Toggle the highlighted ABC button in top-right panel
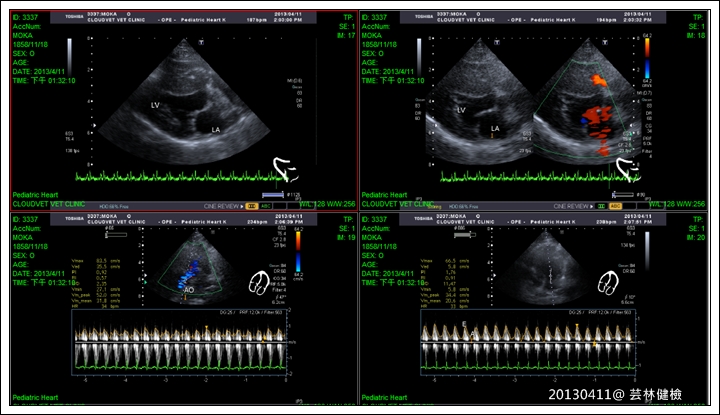The image size is (720, 415). (x=616, y=204)
